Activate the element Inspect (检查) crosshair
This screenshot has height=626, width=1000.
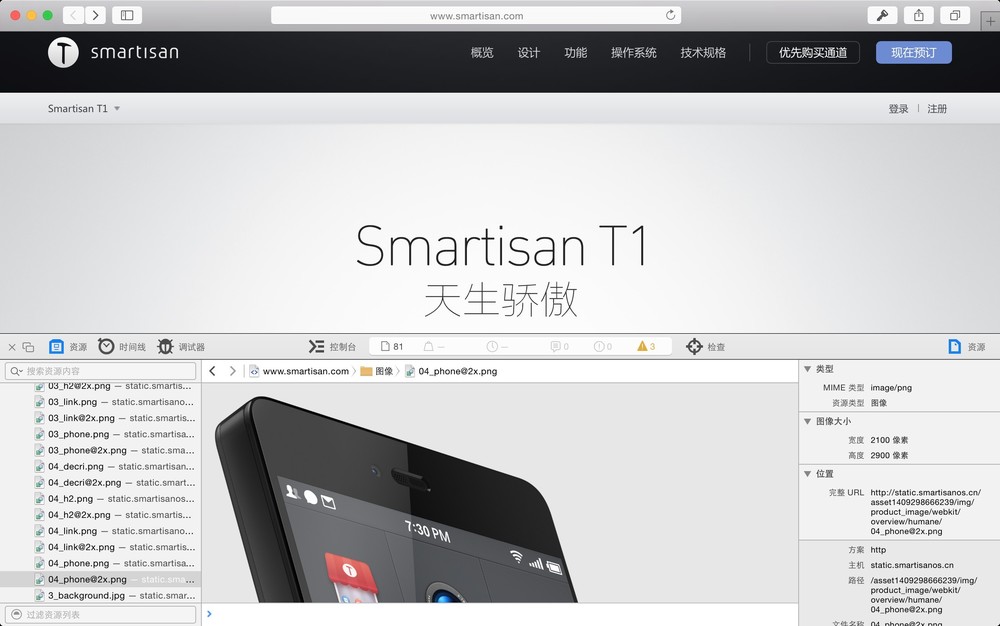coord(694,347)
